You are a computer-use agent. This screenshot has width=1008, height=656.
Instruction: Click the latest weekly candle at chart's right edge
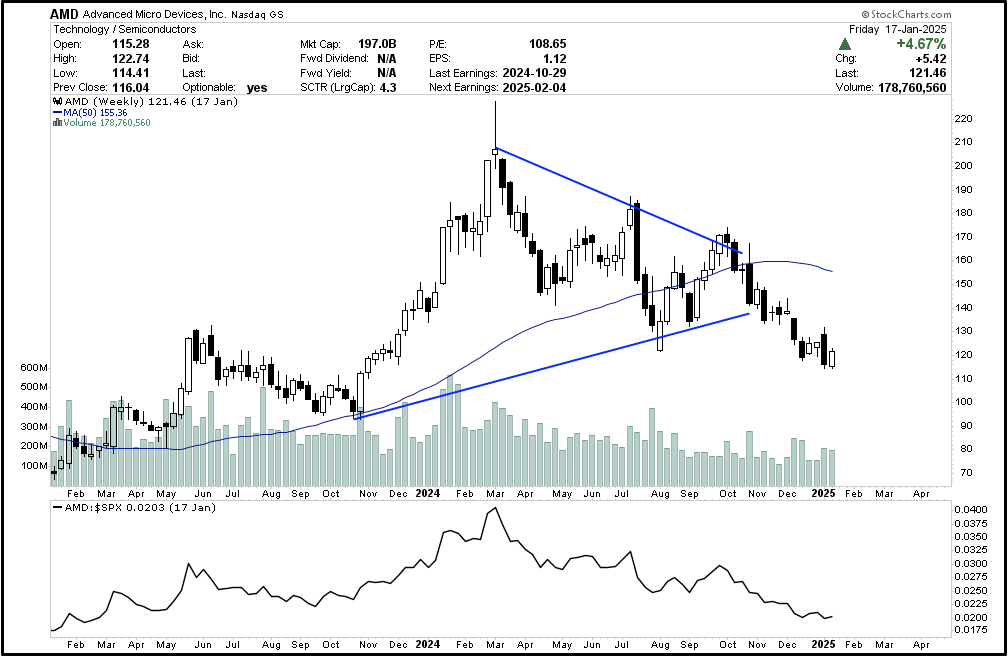tap(832, 358)
